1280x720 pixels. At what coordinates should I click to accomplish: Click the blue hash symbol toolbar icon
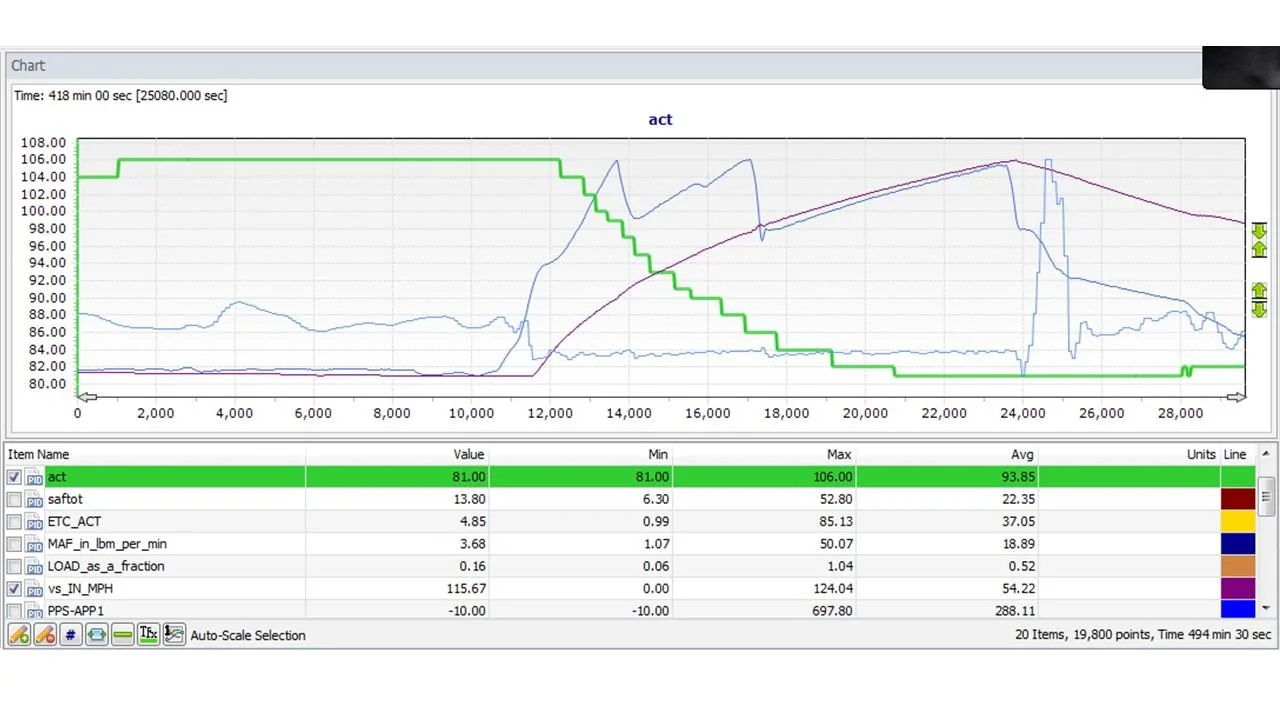(x=71, y=635)
